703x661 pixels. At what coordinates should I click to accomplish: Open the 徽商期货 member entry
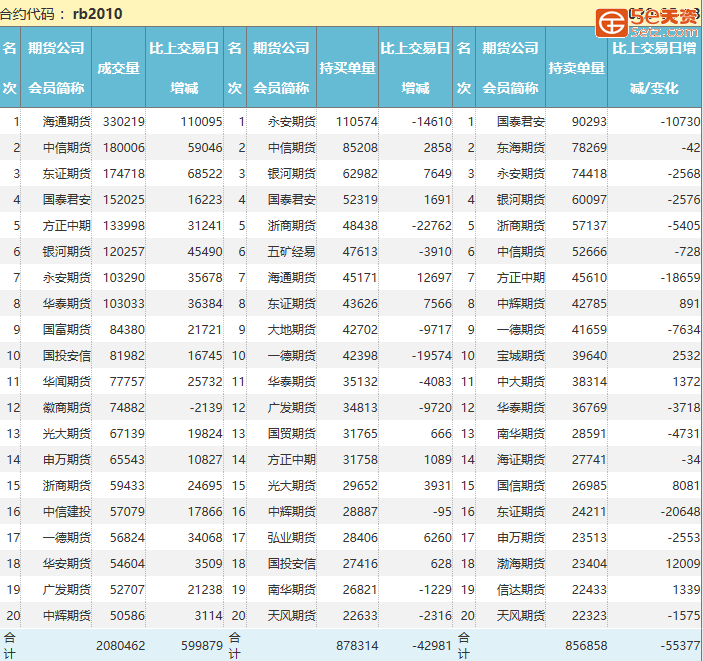[66, 407]
